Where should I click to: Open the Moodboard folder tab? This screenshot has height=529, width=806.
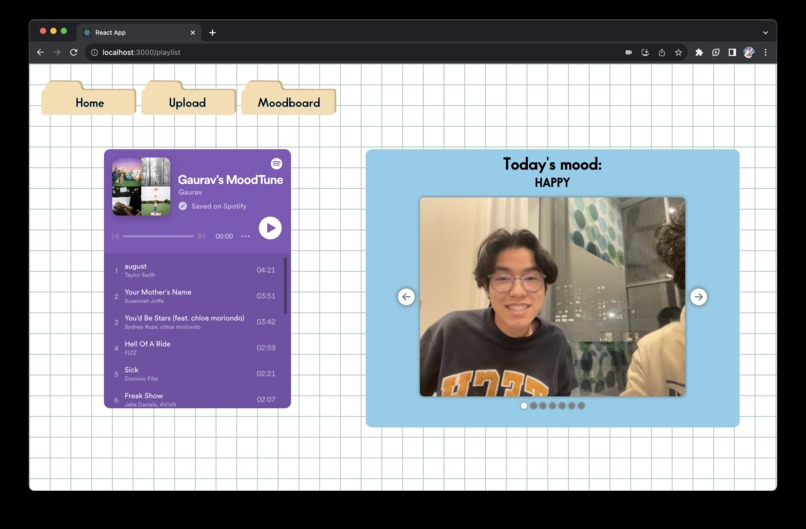288,98
